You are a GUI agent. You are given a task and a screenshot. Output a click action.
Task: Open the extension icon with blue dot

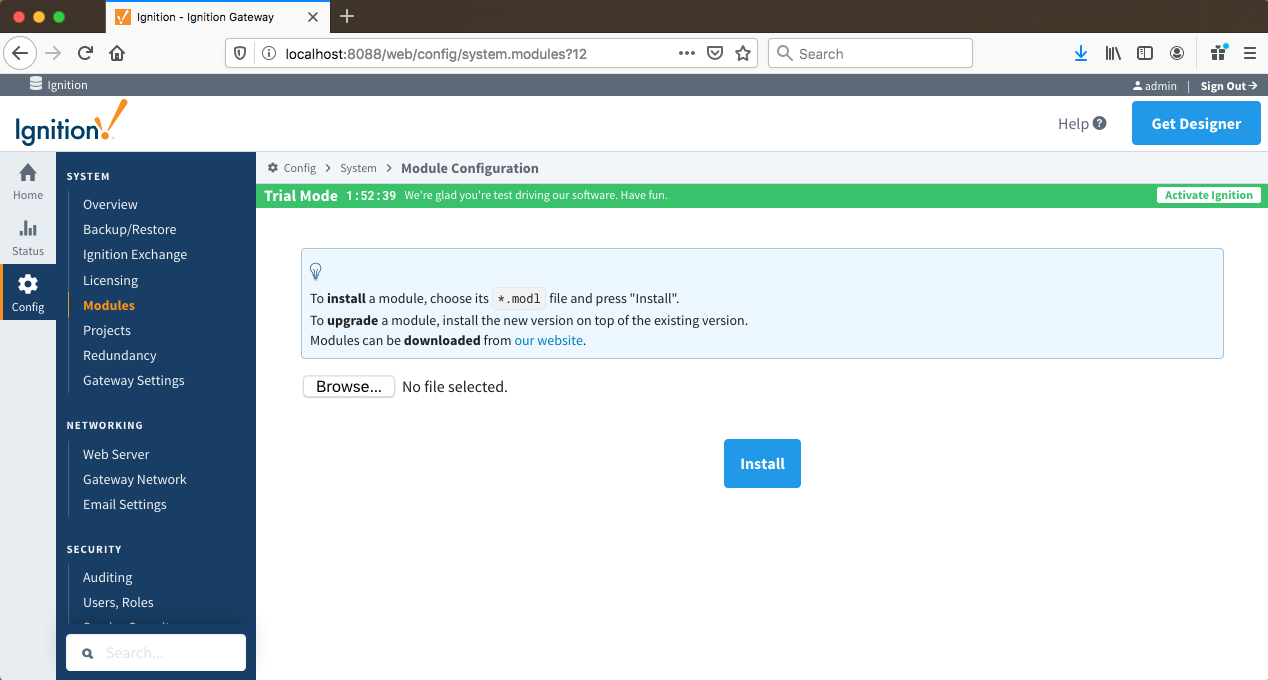pos(1218,53)
